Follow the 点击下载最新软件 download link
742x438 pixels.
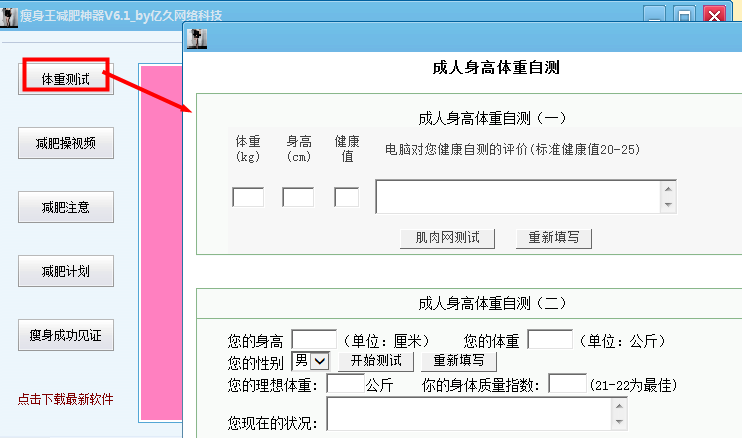[65, 399]
